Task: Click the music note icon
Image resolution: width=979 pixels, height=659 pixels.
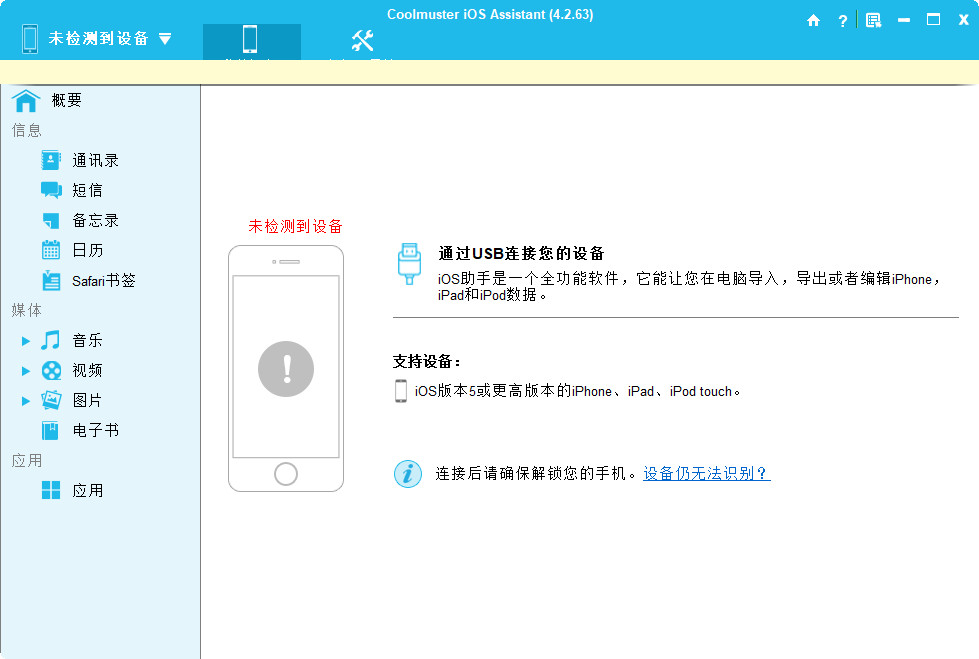Action: click(x=51, y=340)
